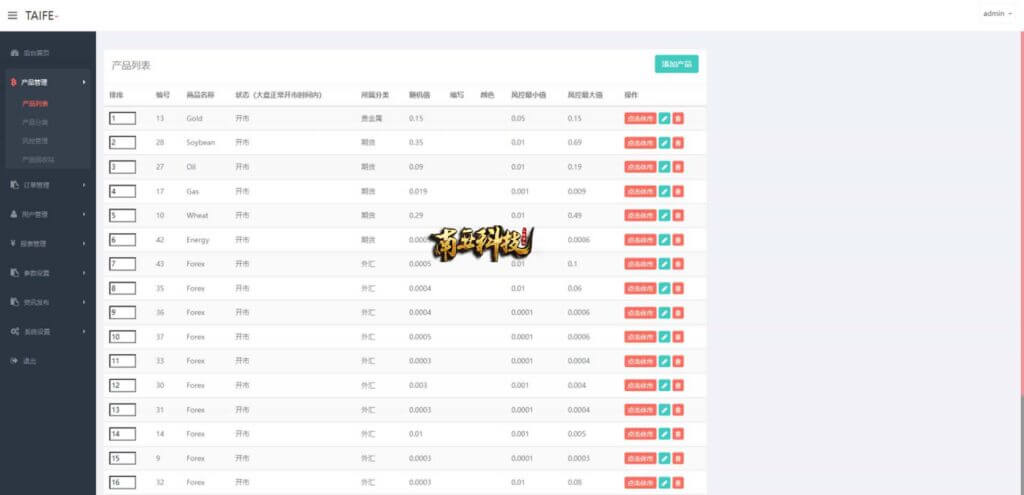
Task: Click the edit pencil in Energy row
Action: 664,240
